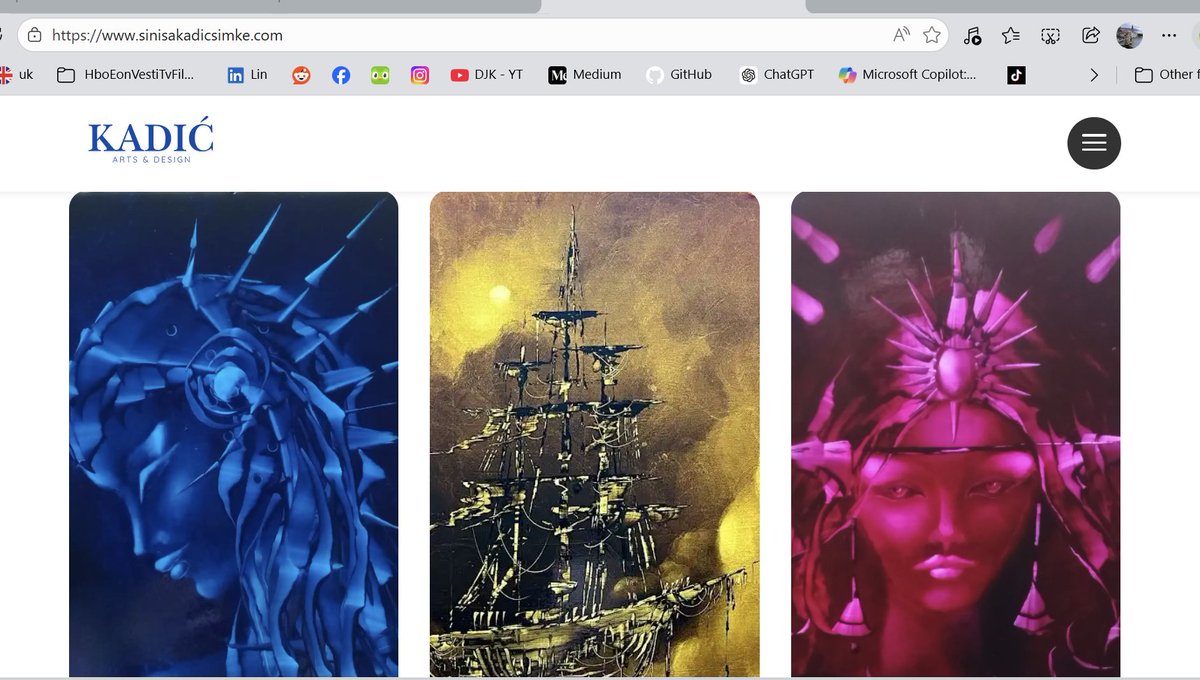The image size is (1200, 680).
Task: Open the Favorites list icon
Action: pos(1011,36)
